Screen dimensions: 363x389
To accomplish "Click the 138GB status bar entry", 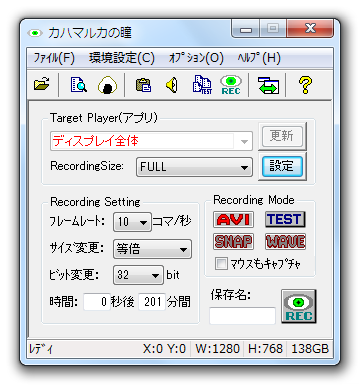I will 310,349.
